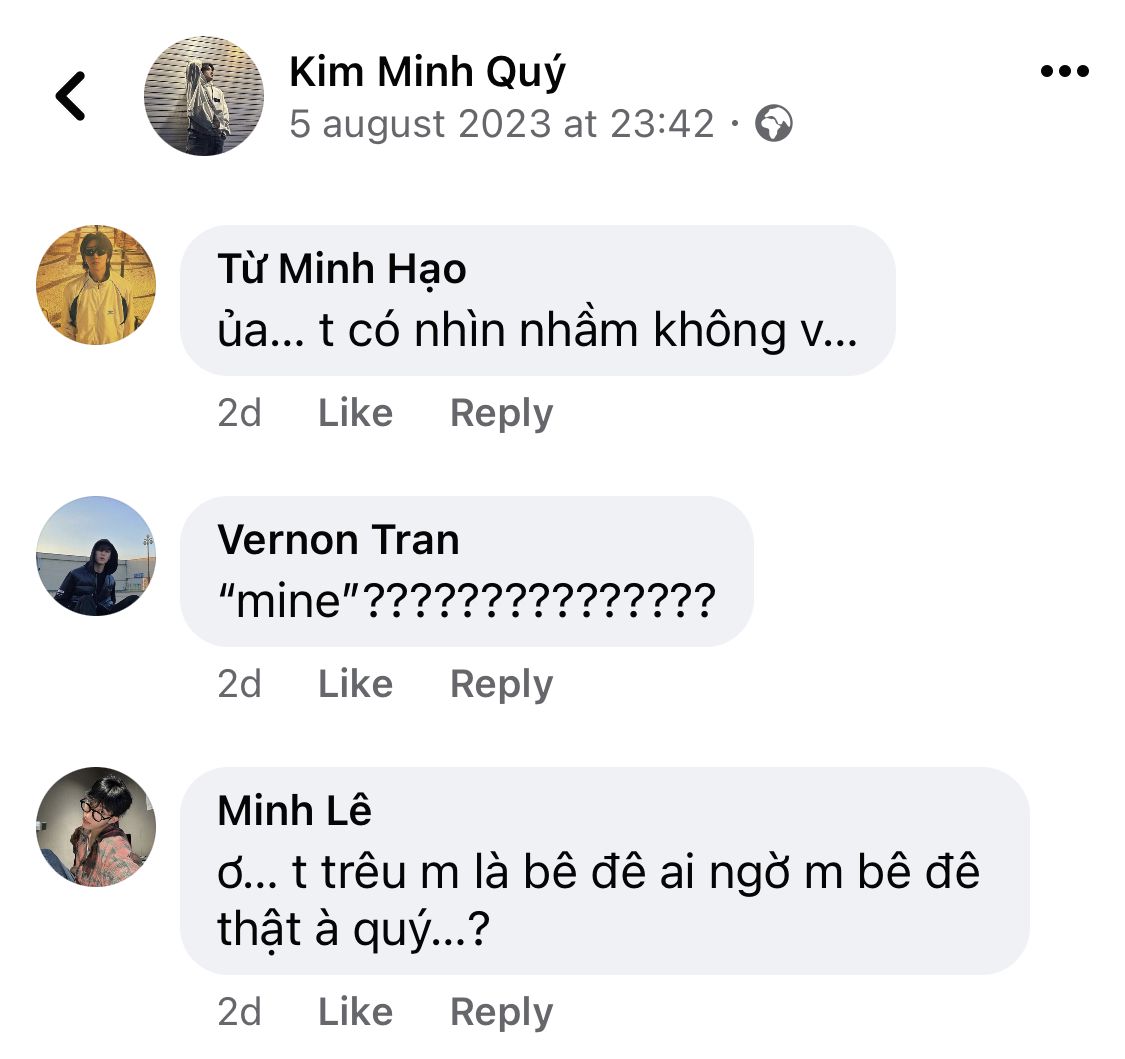Click the Minh Lê commenter name

point(294,811)
